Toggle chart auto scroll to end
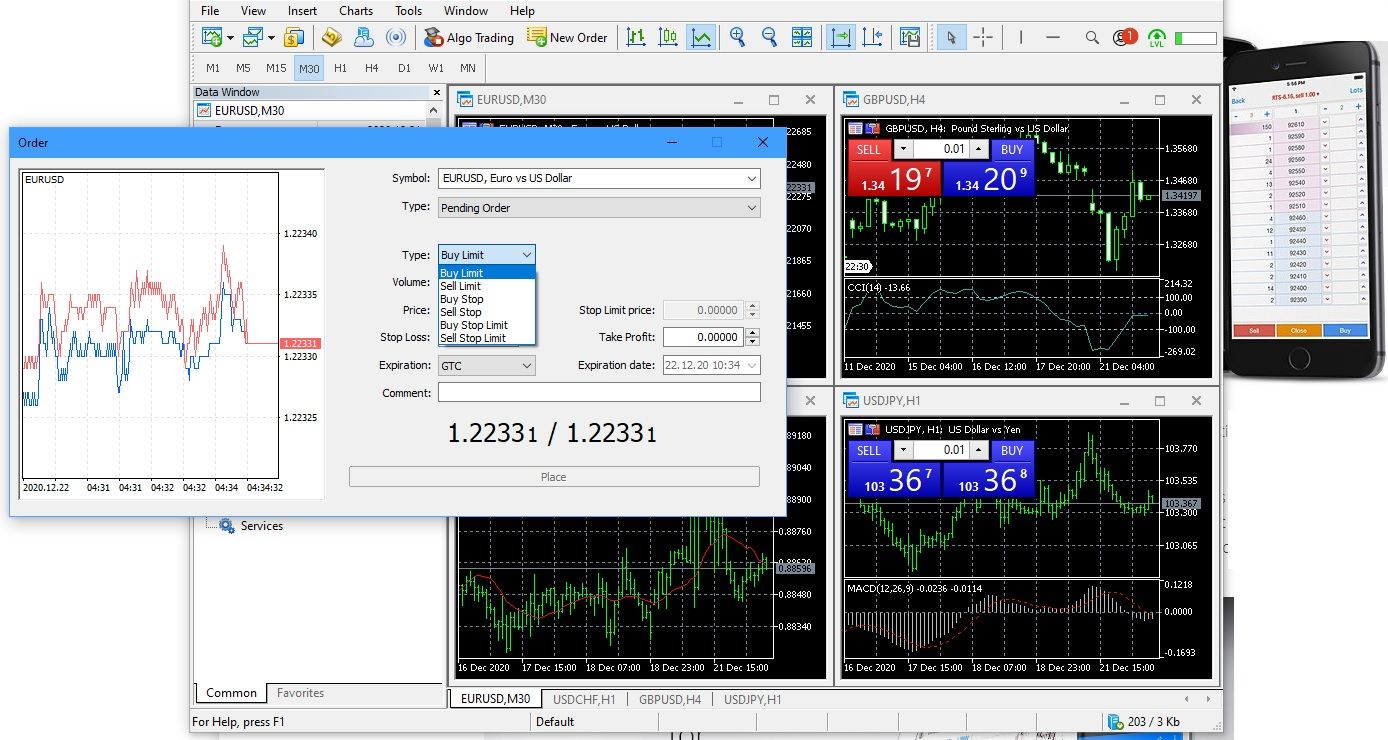1388x740 pixels. coord(840,37)
